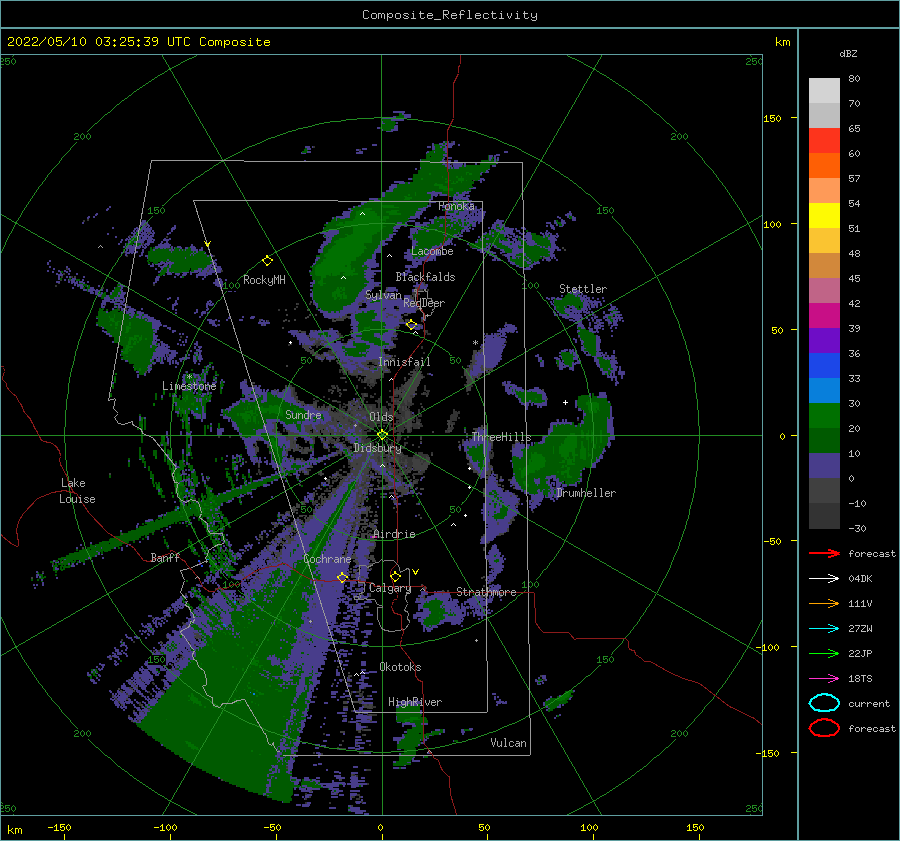
Task: Click the Didsbury label
Action: click(x=377, y=448)
